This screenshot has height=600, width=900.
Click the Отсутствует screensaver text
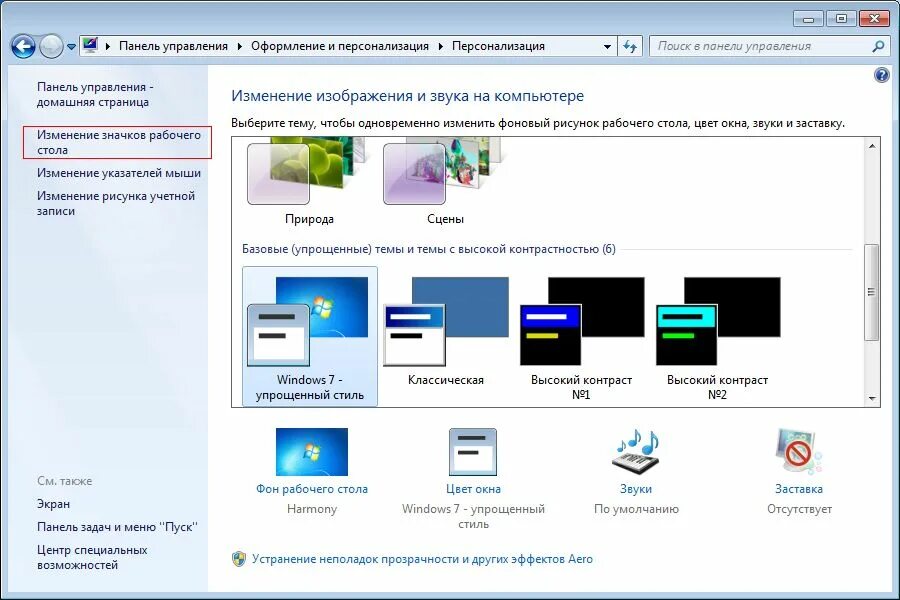coord(799,509)
